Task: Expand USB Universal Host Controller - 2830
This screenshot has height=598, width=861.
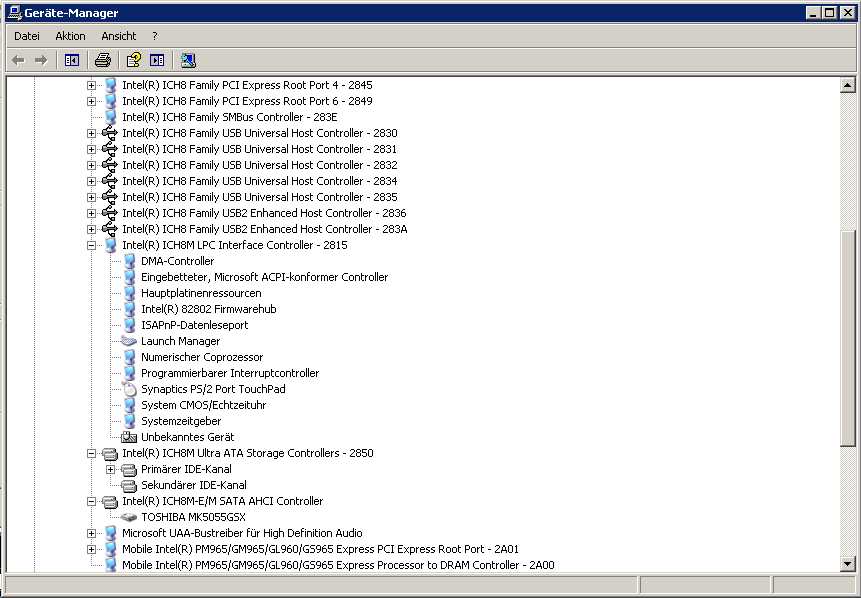Action: tap(92, 133)
